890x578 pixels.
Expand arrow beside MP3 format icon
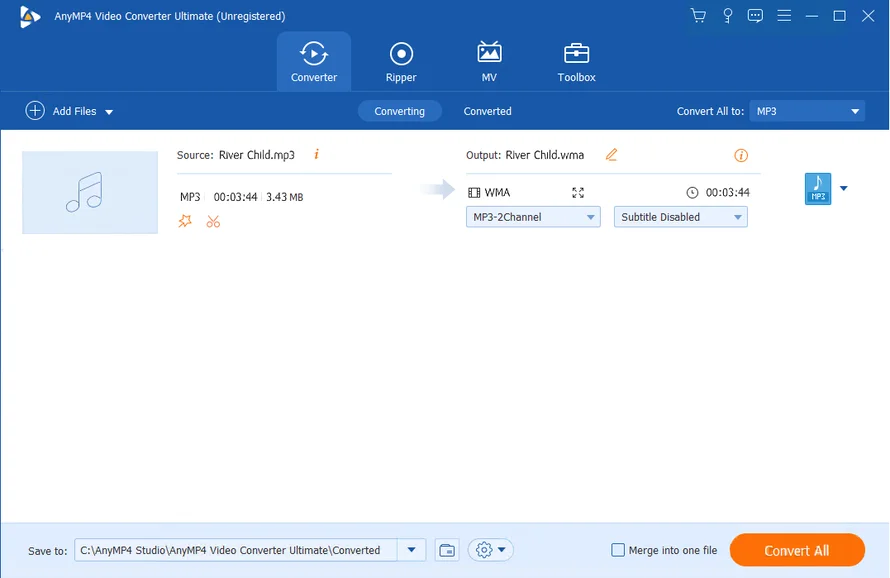(843, 189)
